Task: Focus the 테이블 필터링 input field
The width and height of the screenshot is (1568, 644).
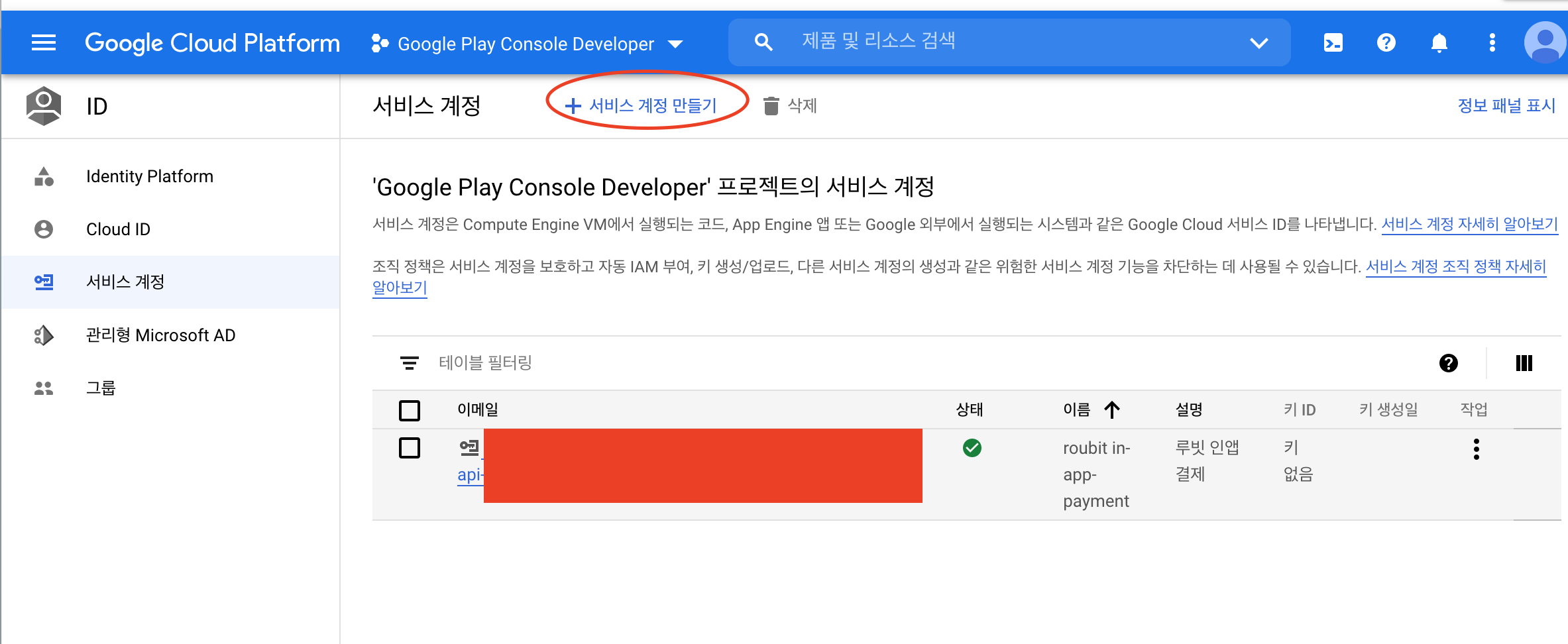Action: tap(928, 362)
